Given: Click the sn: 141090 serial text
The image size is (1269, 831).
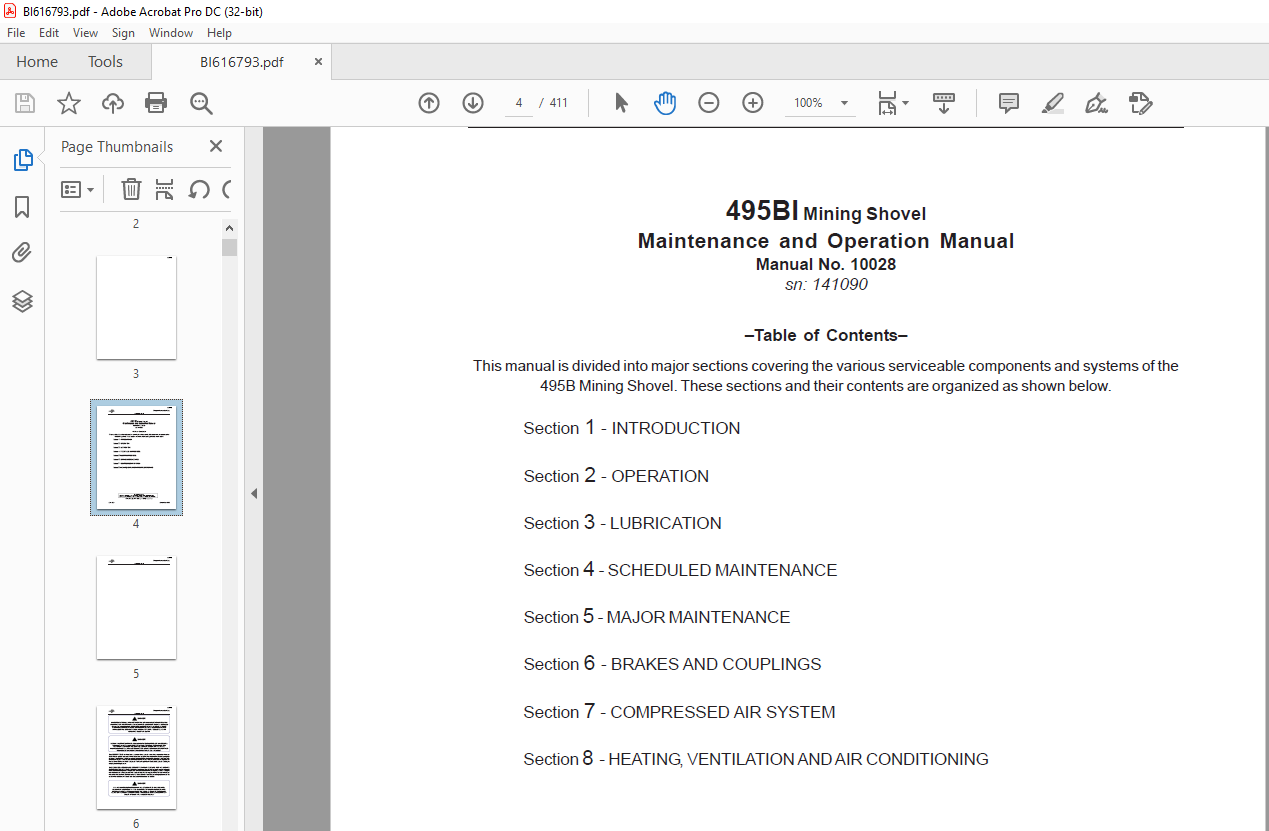Looking at the screenshot, I should pos(826,285).
